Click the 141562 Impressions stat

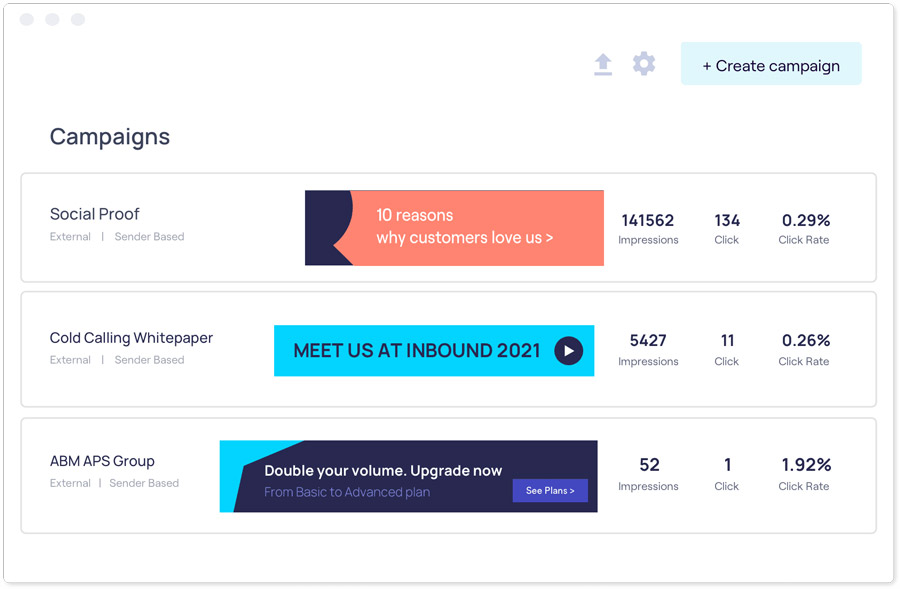pyautogui.click(x=648, y=229)
